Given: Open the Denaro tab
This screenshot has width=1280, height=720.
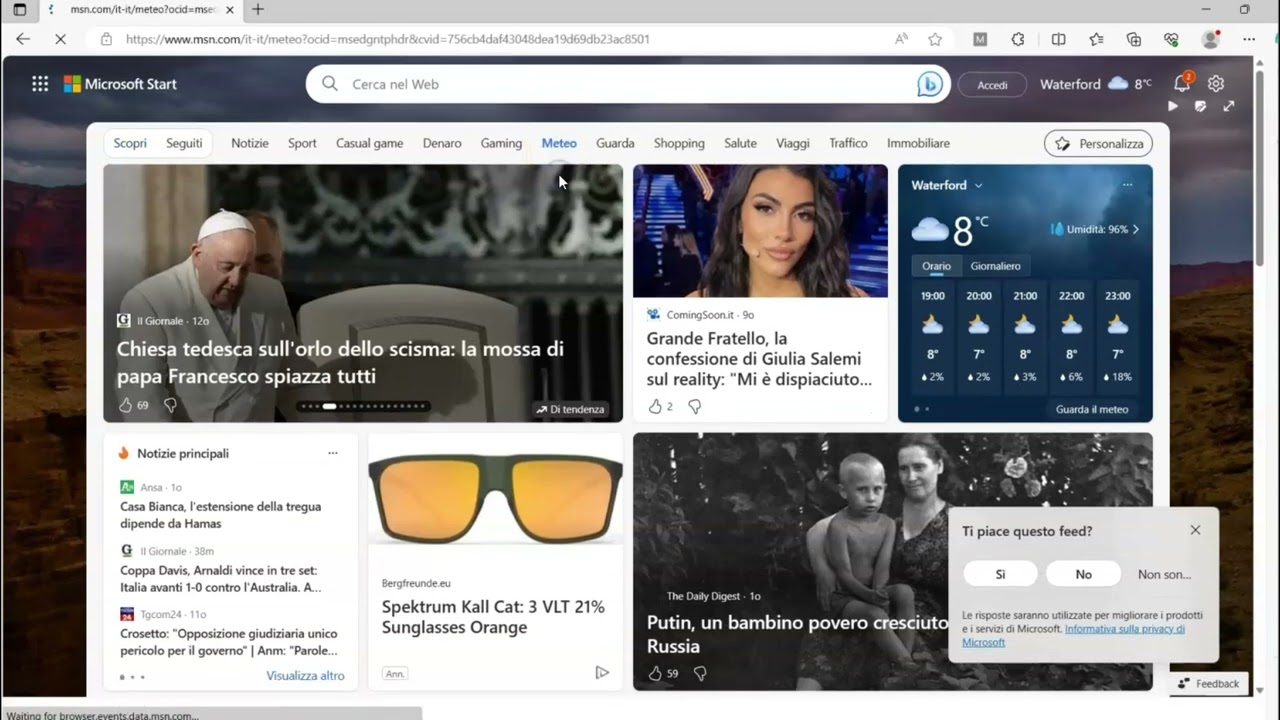Looking at the screenshot, I should click(x=442, y=143).
